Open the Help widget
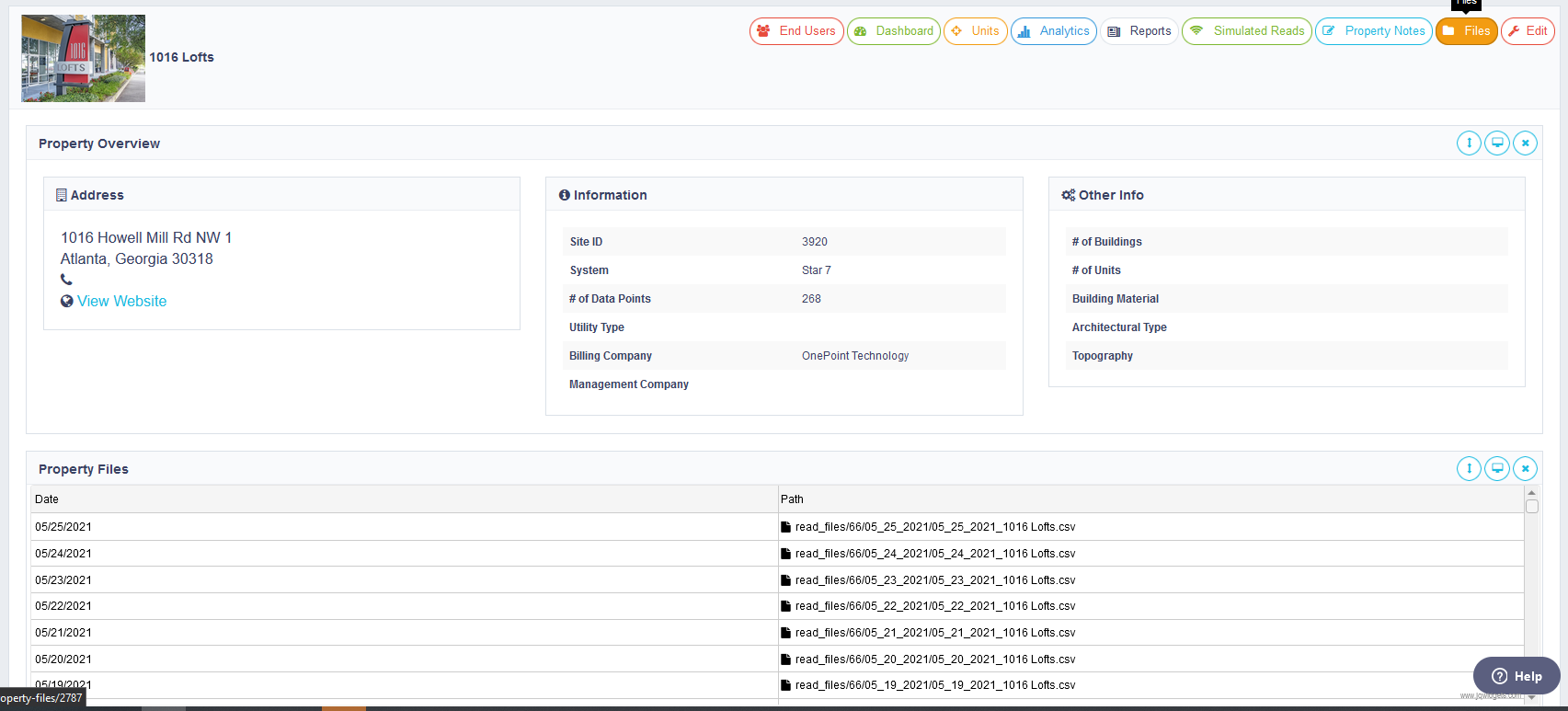This screenshot has height=711, width=1568. pos(1516,676)
